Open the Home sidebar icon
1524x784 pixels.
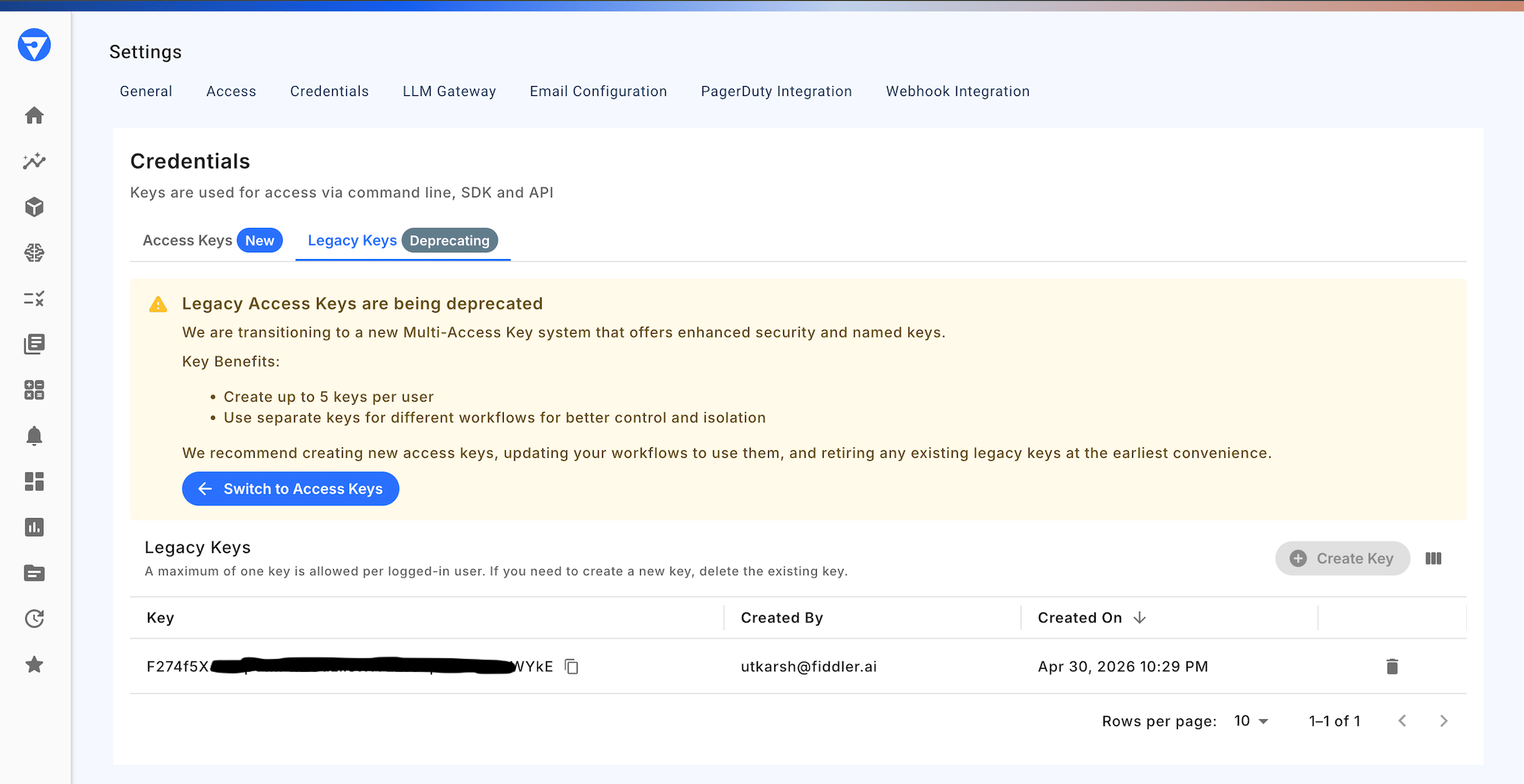pyautogui.click(x=34, y=115)
